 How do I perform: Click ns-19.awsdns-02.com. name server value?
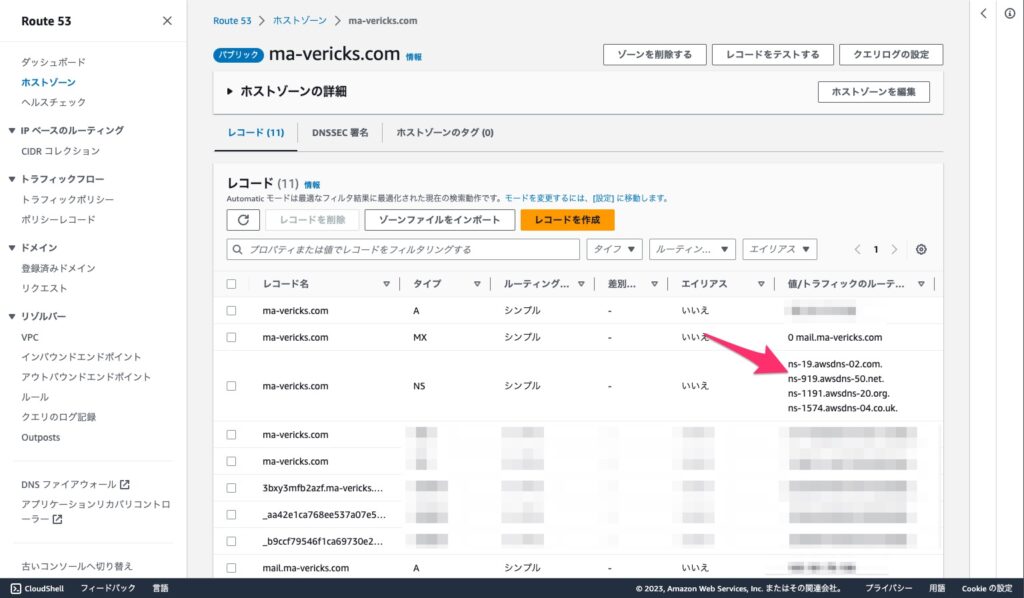835,364
